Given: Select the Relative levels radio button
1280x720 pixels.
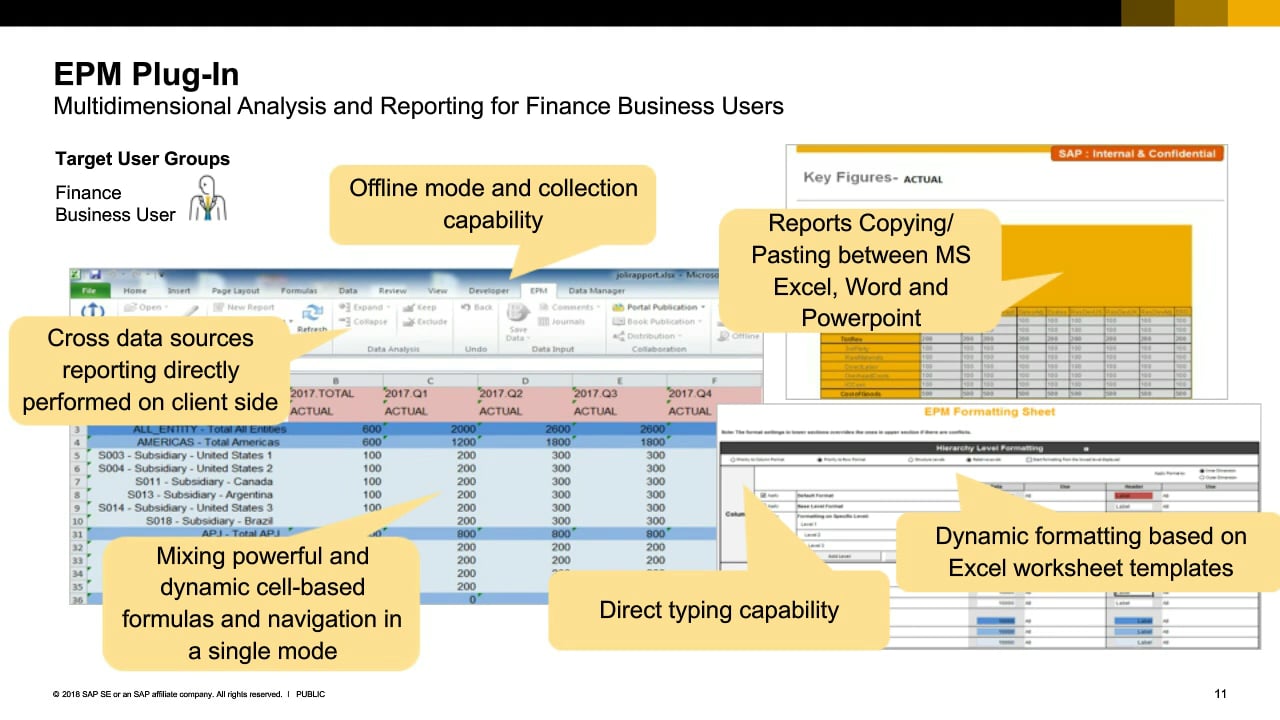Looking at the screenshot, I should (968, 460).
